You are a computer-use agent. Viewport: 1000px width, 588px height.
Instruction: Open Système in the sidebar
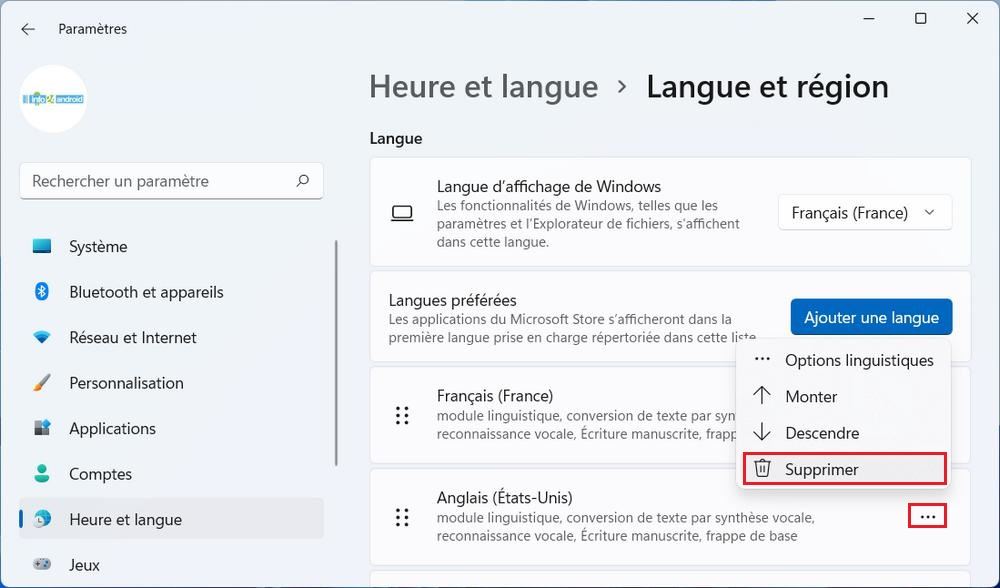98,247
